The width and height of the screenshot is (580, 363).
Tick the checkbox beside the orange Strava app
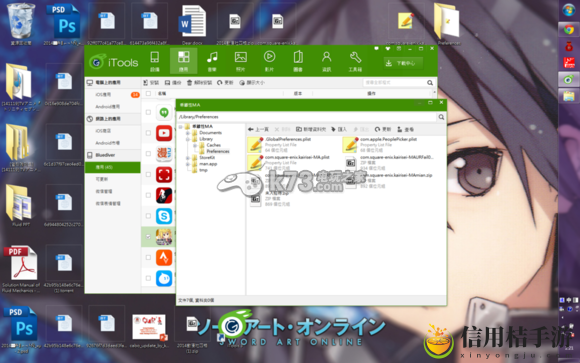point(148,257)
